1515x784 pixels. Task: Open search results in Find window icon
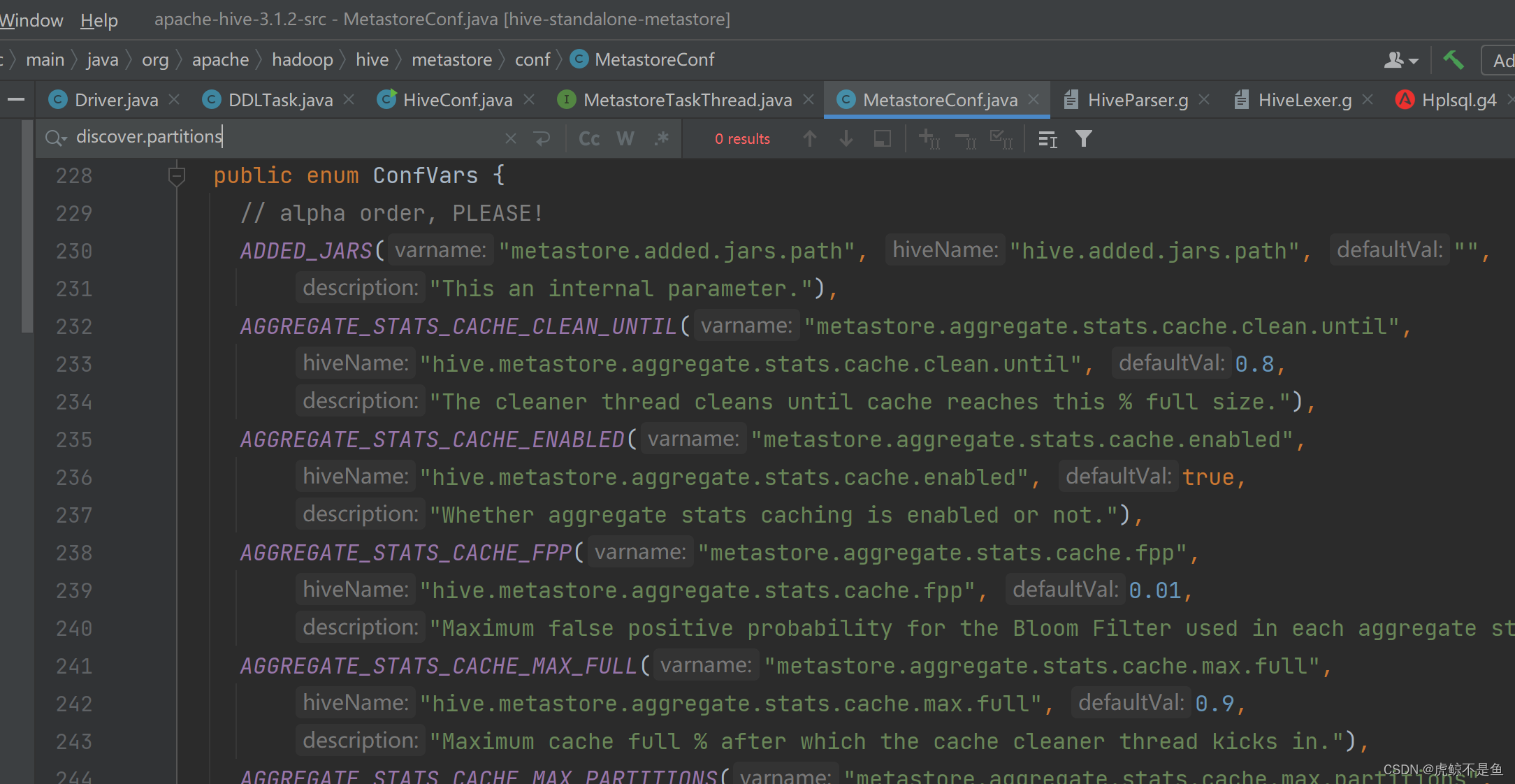(x=1048, y=139)
